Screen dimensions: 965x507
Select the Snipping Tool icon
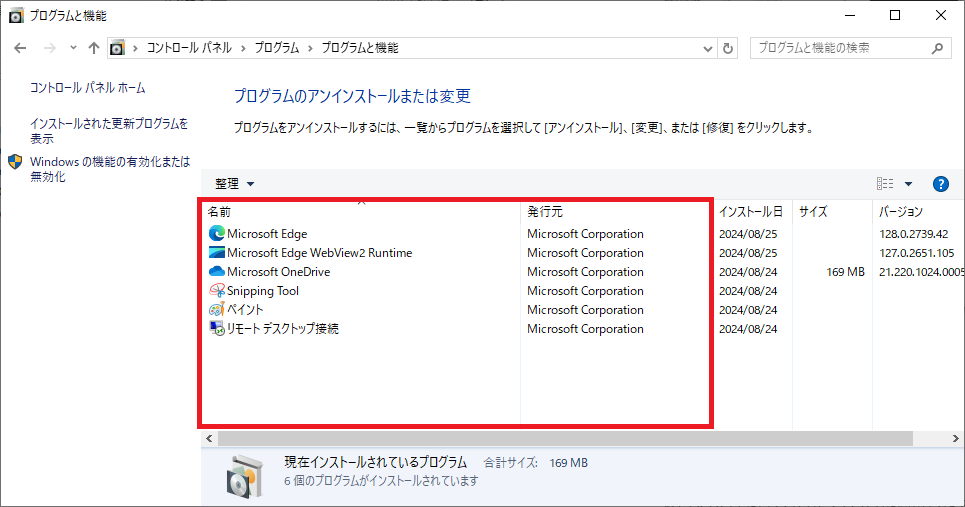point(217,291)
